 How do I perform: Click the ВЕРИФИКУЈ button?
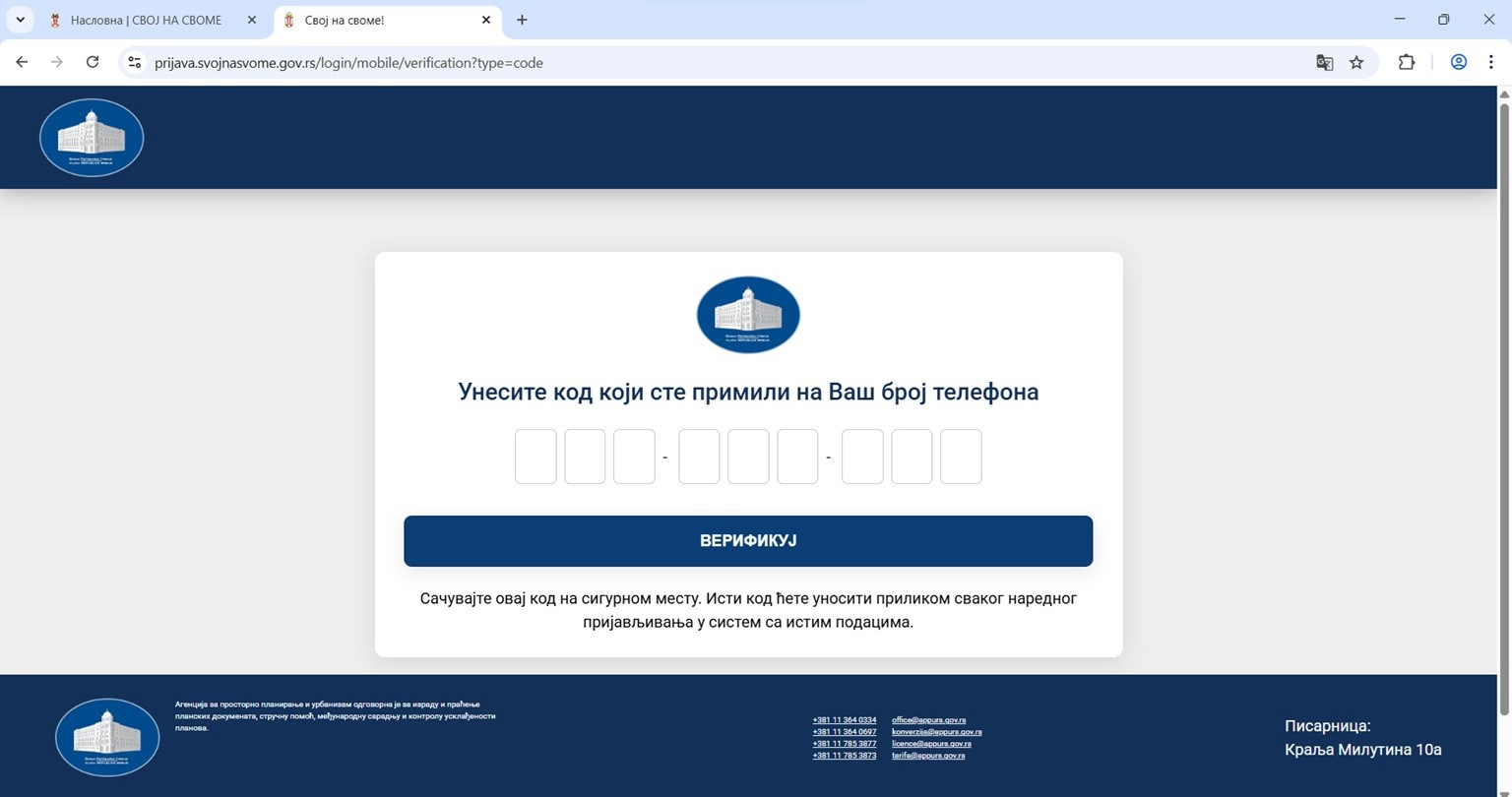coord(748,541)
